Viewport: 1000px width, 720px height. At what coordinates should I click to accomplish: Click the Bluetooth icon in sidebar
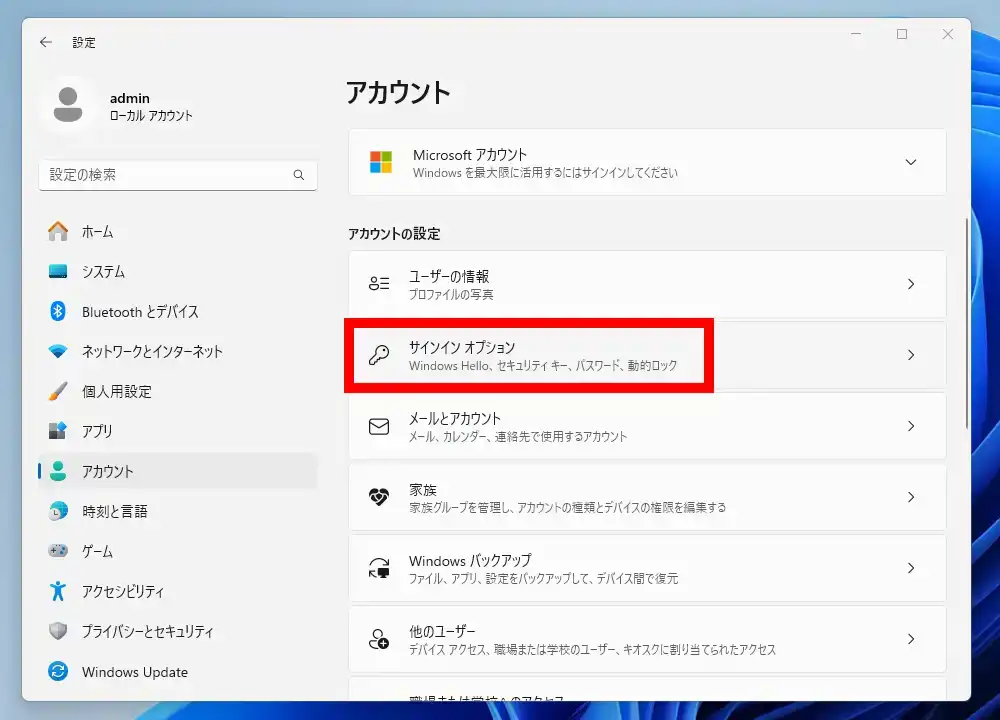pyautogui.click(x=58, y=311)
